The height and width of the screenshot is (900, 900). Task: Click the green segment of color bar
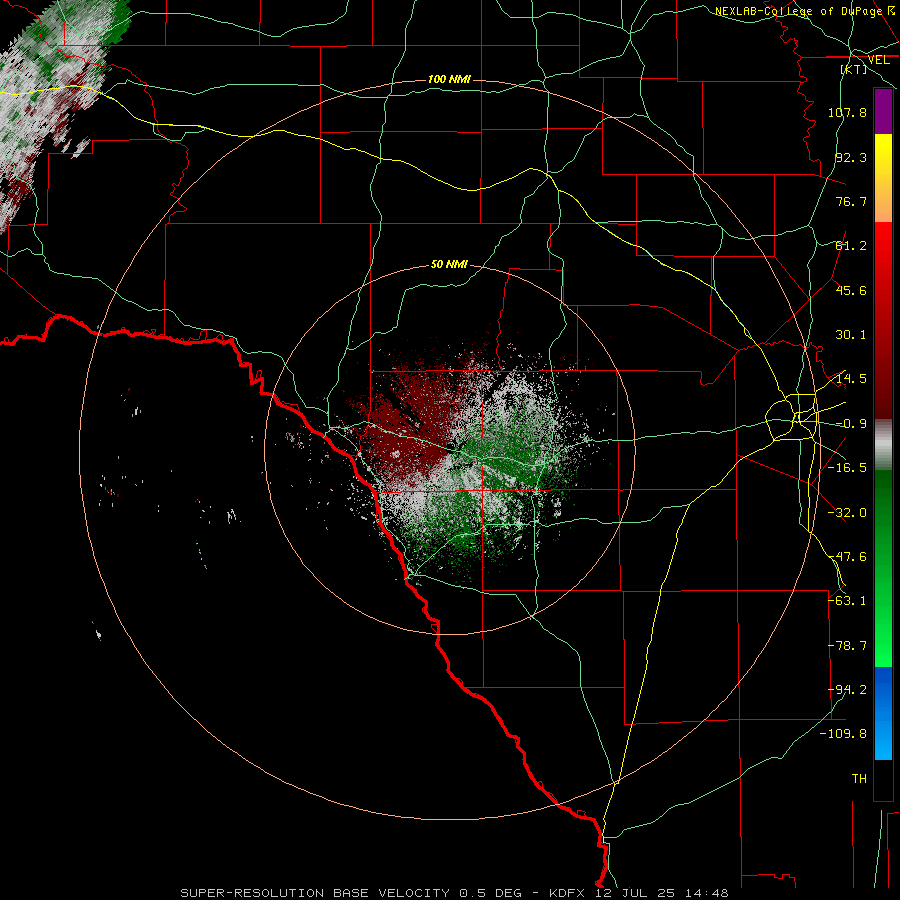tap(883, 568)
